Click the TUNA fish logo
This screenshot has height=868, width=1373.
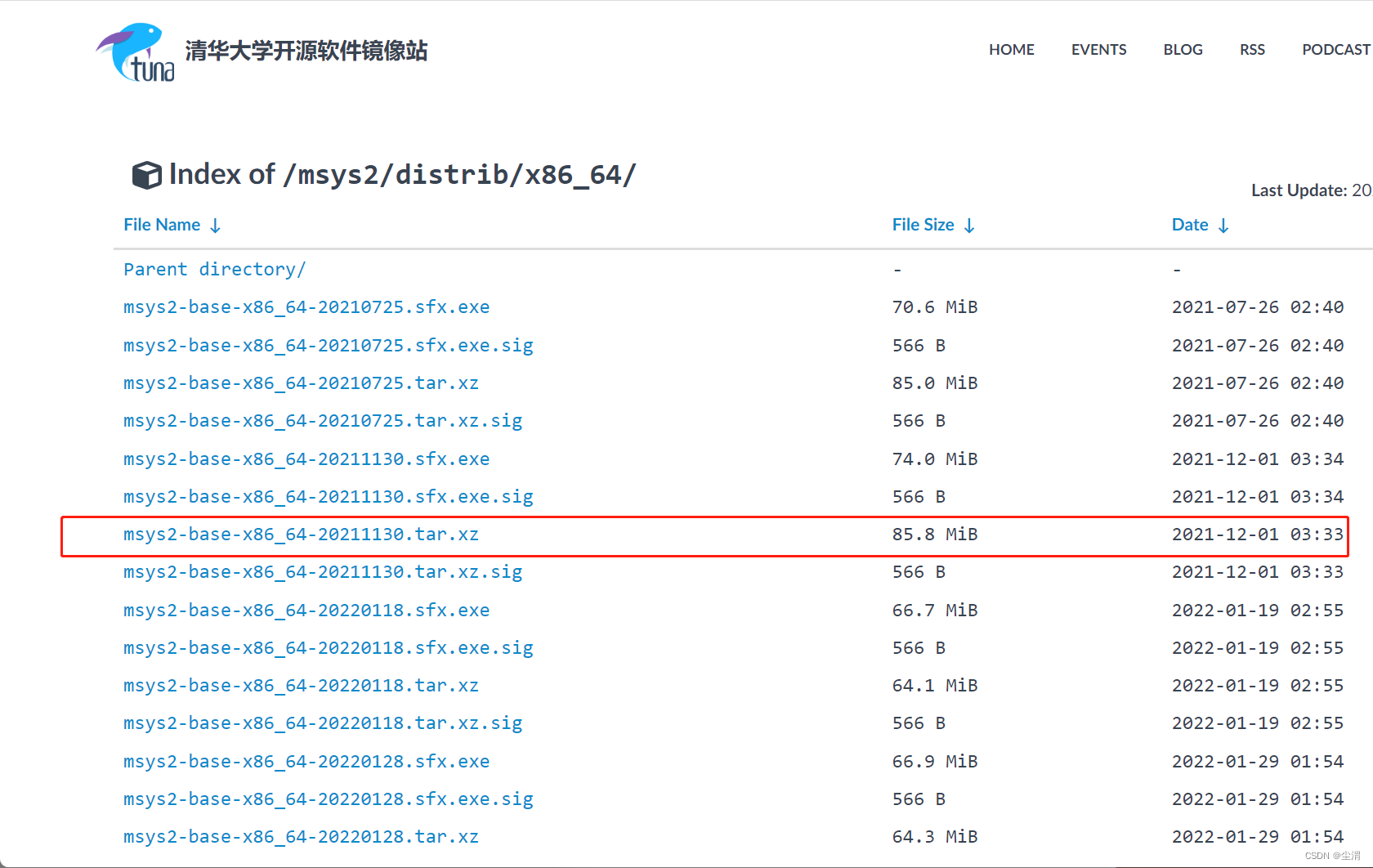[x=136, y=52]
